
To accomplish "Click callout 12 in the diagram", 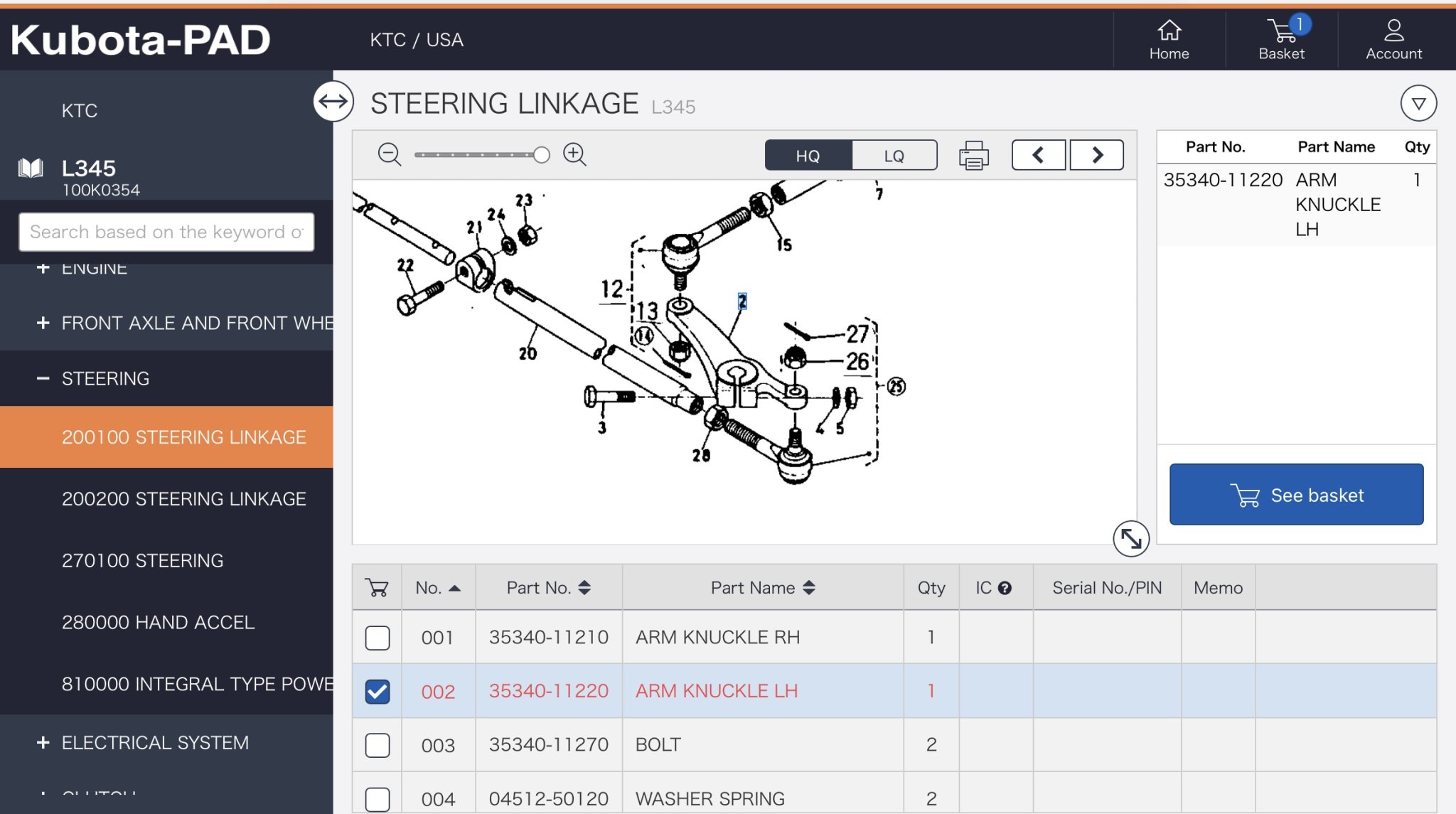I will tap(611, 289).
